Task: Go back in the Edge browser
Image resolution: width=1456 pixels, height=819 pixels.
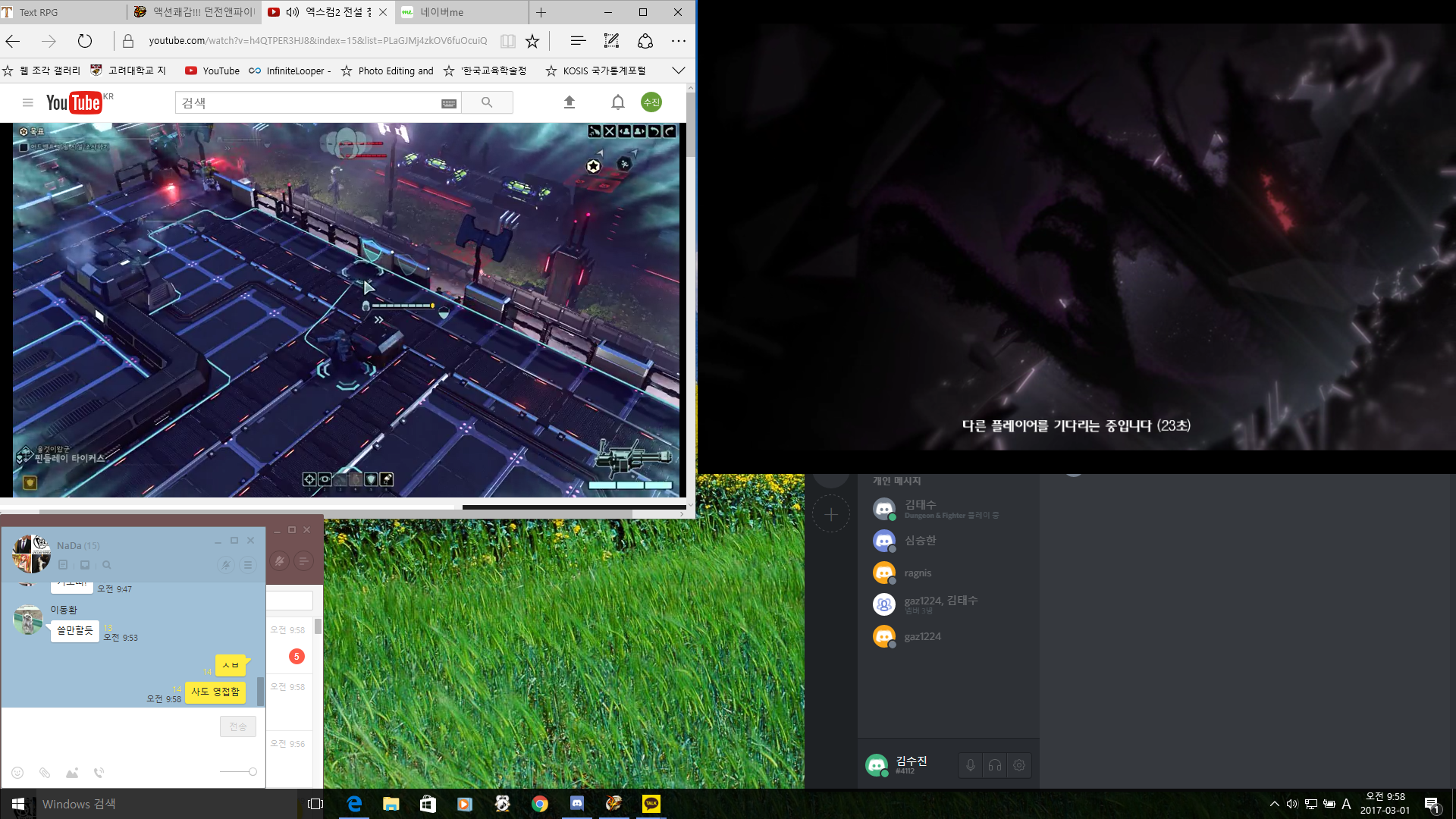Action: [x=13, y=41]
